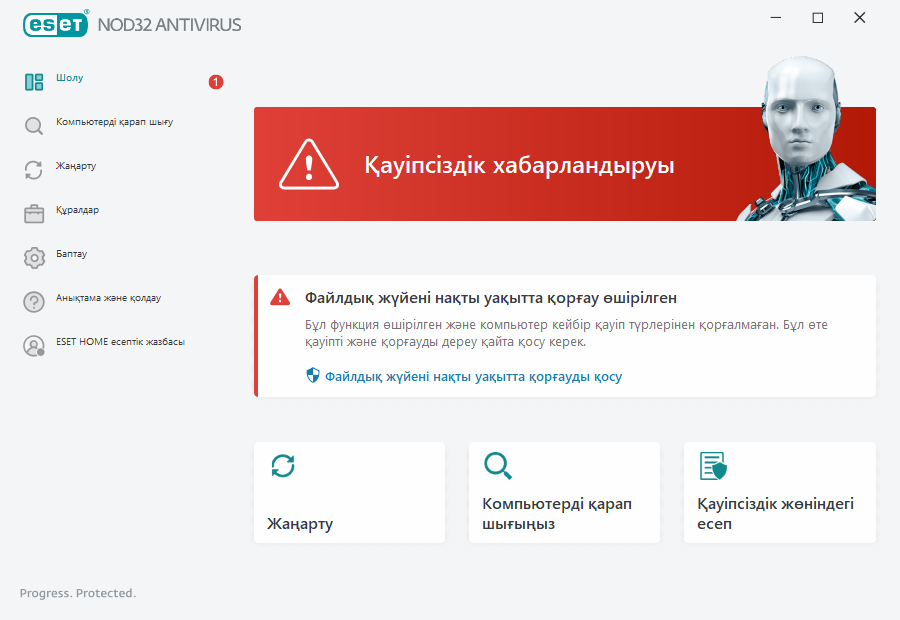
Task: Open the security report document icon
Action: [711, 466]
